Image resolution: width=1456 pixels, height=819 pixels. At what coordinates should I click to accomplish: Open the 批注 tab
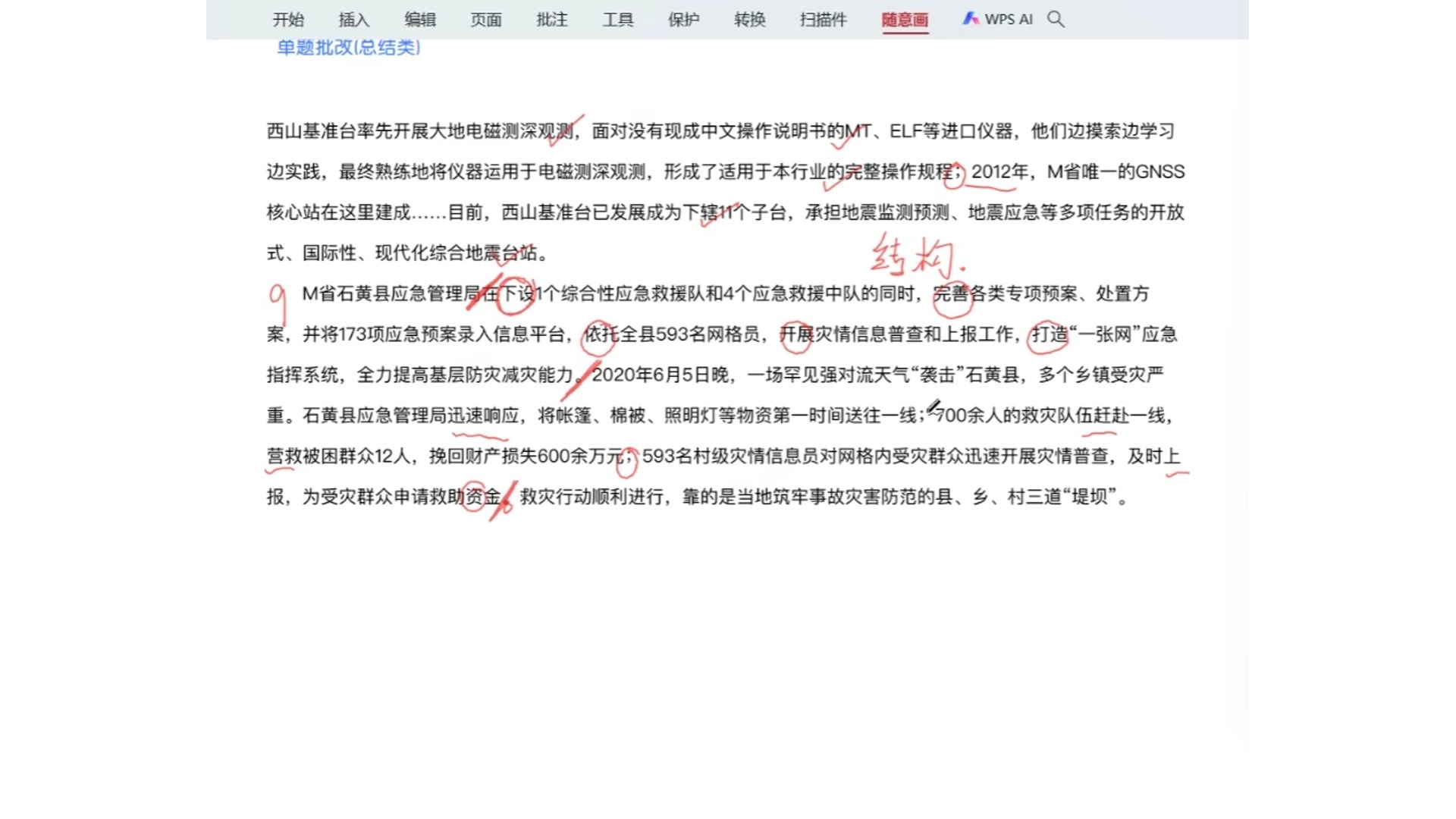[552, 20]
